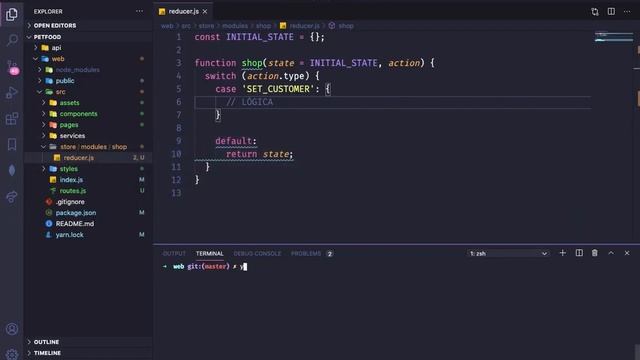Click the editor minimap
The height and width of the screenshot is (360, 640).
click(x=613, y=38)
